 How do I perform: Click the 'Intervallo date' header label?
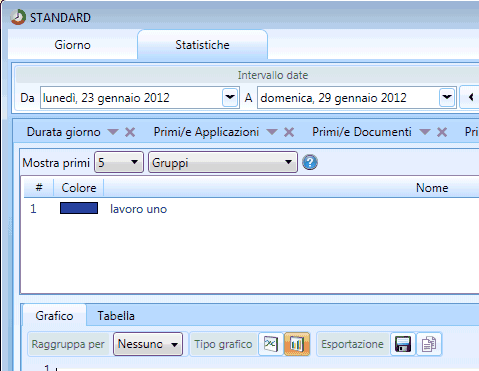pyautogui.click(x=273, y=75)
